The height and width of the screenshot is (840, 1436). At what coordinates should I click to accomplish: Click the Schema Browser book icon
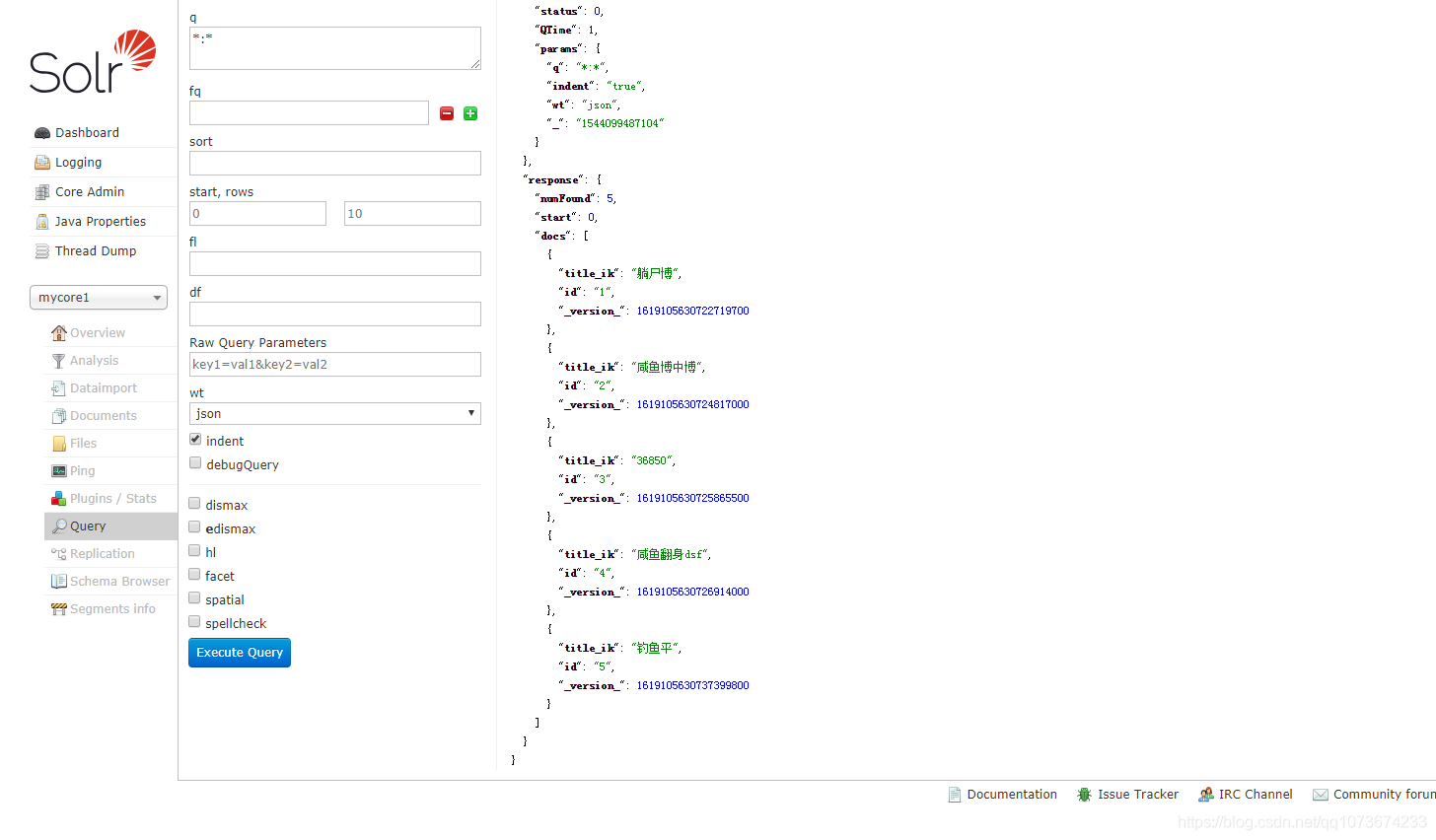click(59, 582)
